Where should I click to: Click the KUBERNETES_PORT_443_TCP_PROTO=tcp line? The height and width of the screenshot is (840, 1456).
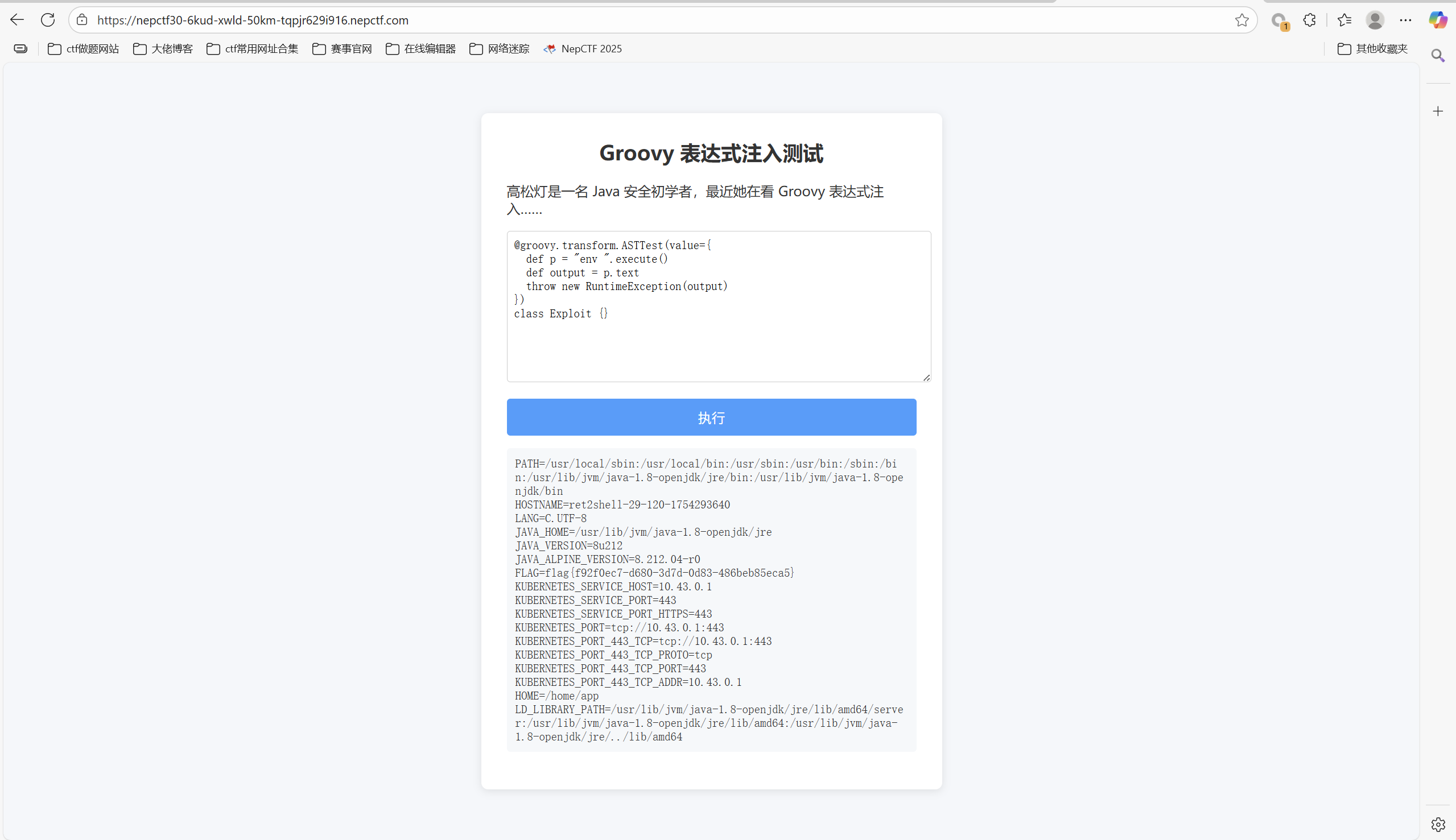613,655
